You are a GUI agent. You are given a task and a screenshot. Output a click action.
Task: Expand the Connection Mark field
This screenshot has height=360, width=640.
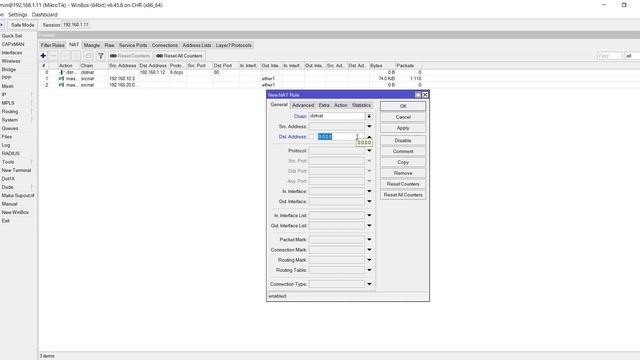click(369, 250)
